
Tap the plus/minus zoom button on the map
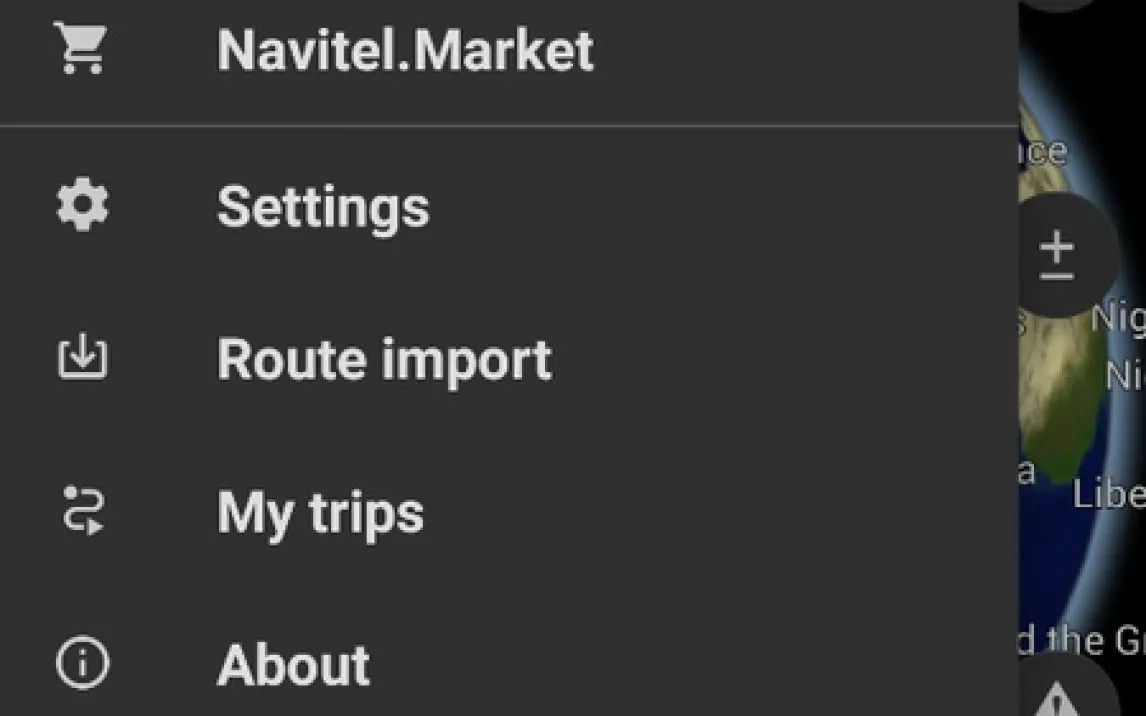[x=1058, y=256]
